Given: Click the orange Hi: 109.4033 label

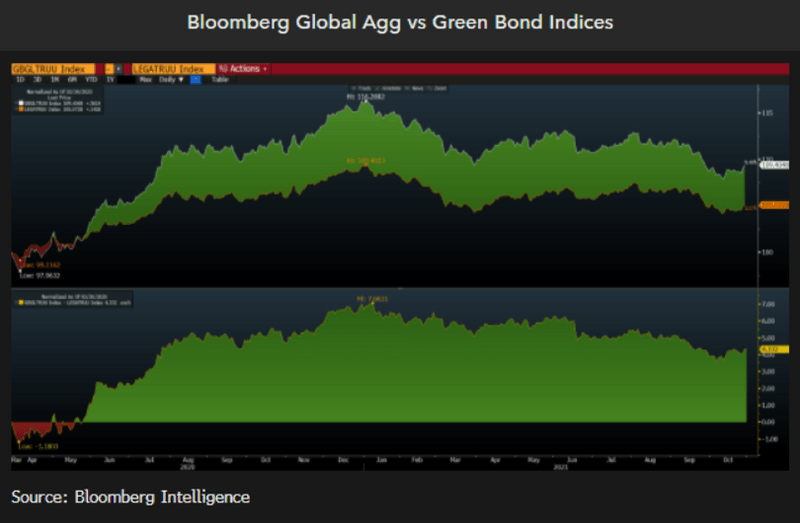Looking at the screenshot, I should [x=366, y=161].
